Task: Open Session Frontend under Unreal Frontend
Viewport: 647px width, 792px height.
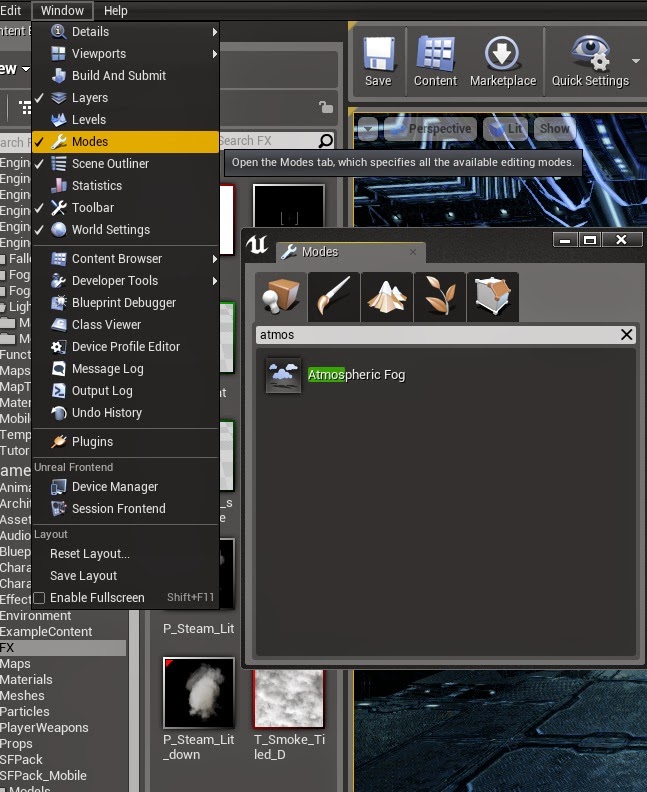Action: [x=125, y=509]
